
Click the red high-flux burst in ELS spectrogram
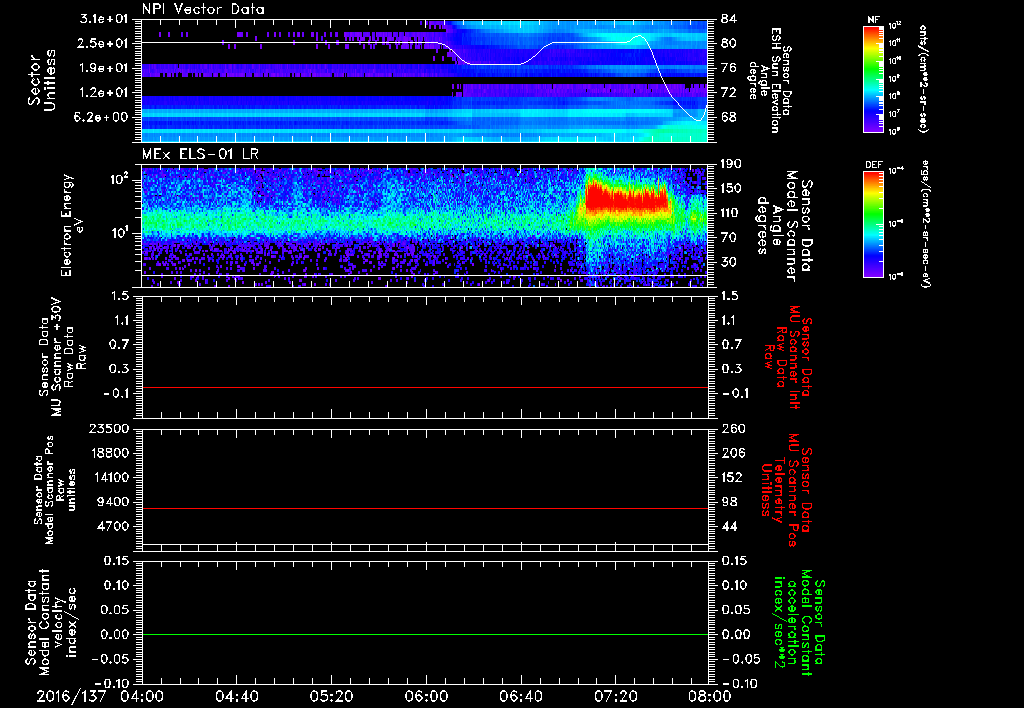click(625, 198)
